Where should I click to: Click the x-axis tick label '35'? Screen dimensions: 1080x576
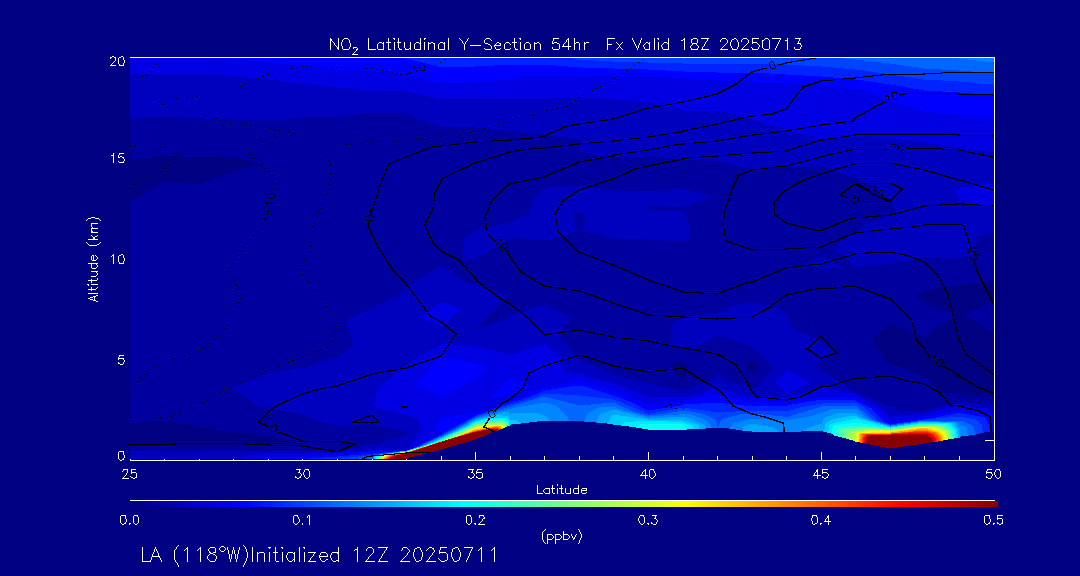(x=475, y=475)
